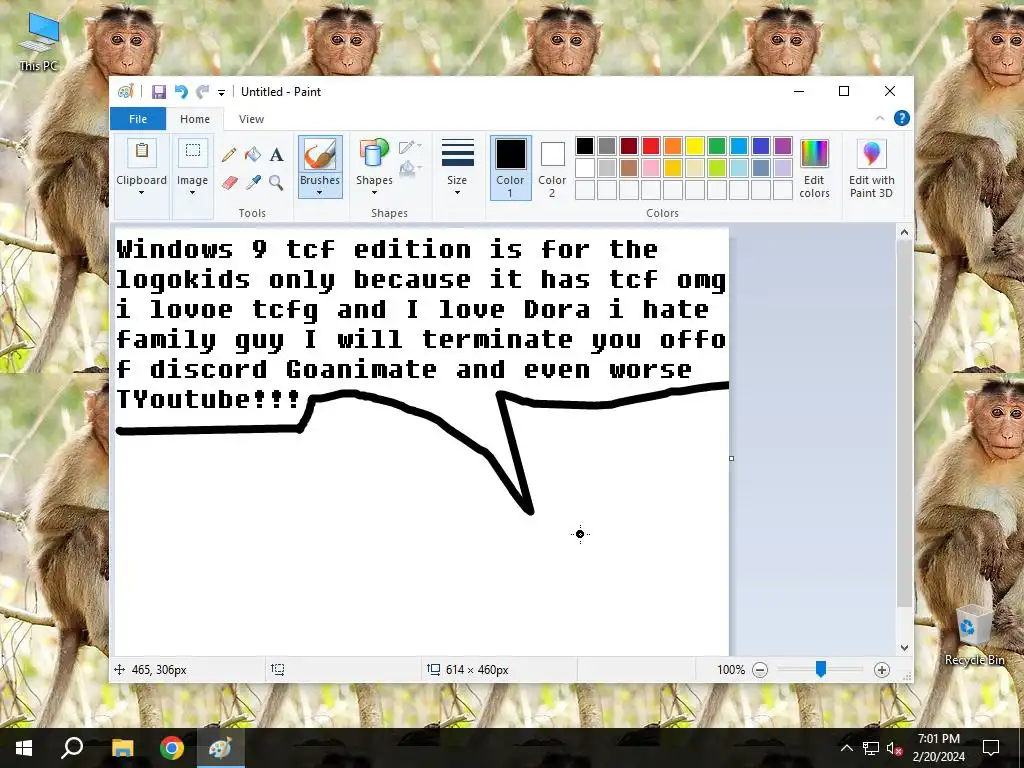Pick the dark red color swatch

coord(629,146)
